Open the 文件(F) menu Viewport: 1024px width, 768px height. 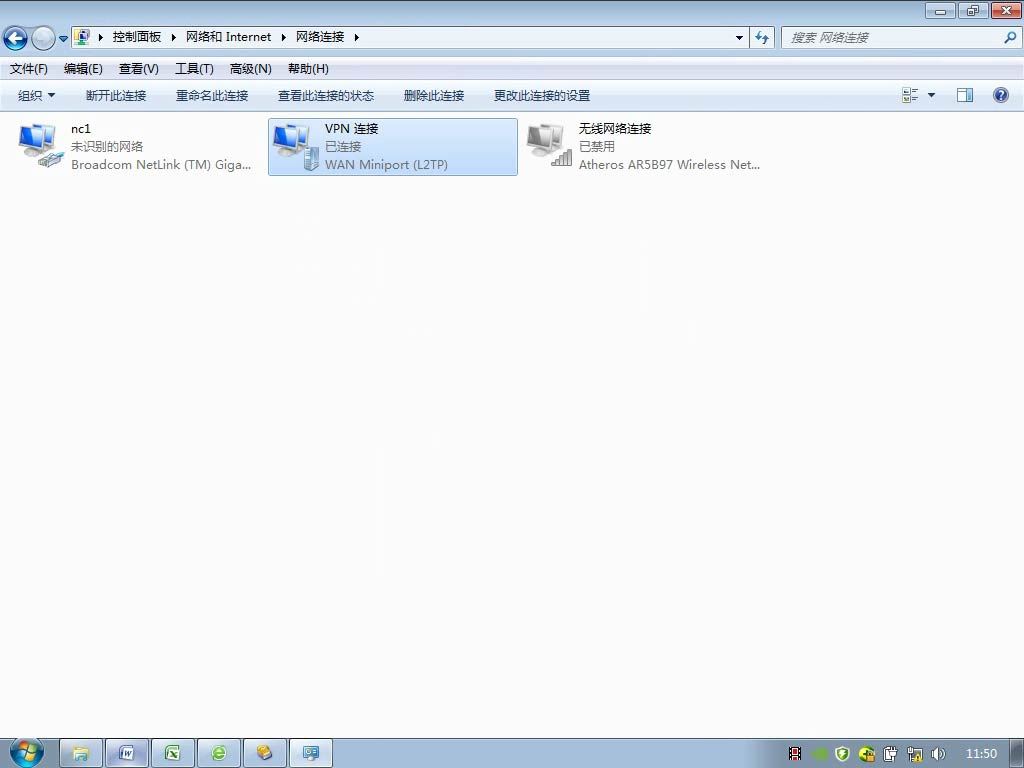(29, 69)
